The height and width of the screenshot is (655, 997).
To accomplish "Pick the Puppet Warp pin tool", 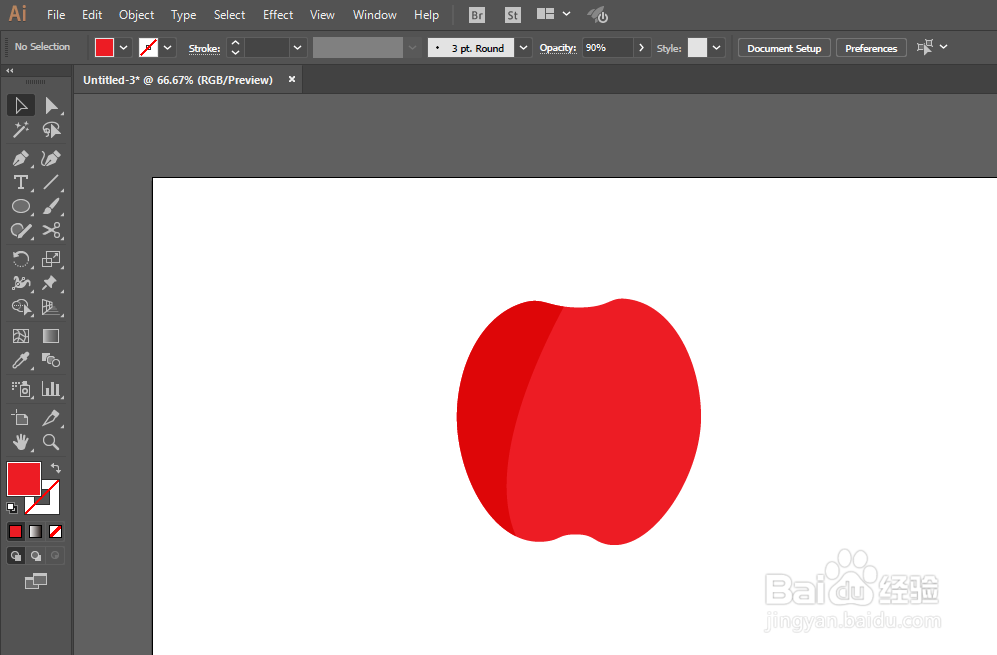I will 51,283.
